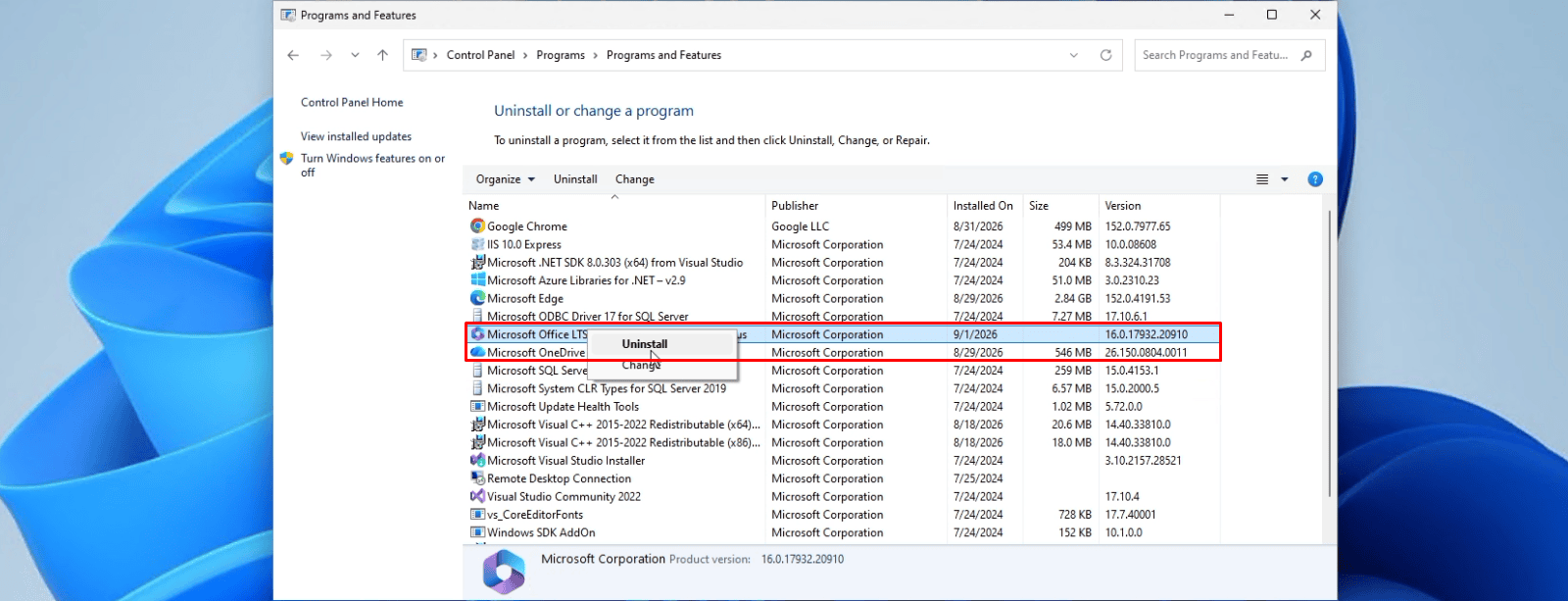Click the program list vertical scrollbar
Screen dimensions: 1568x601
pyautogui.click(x=1330, y=353)
